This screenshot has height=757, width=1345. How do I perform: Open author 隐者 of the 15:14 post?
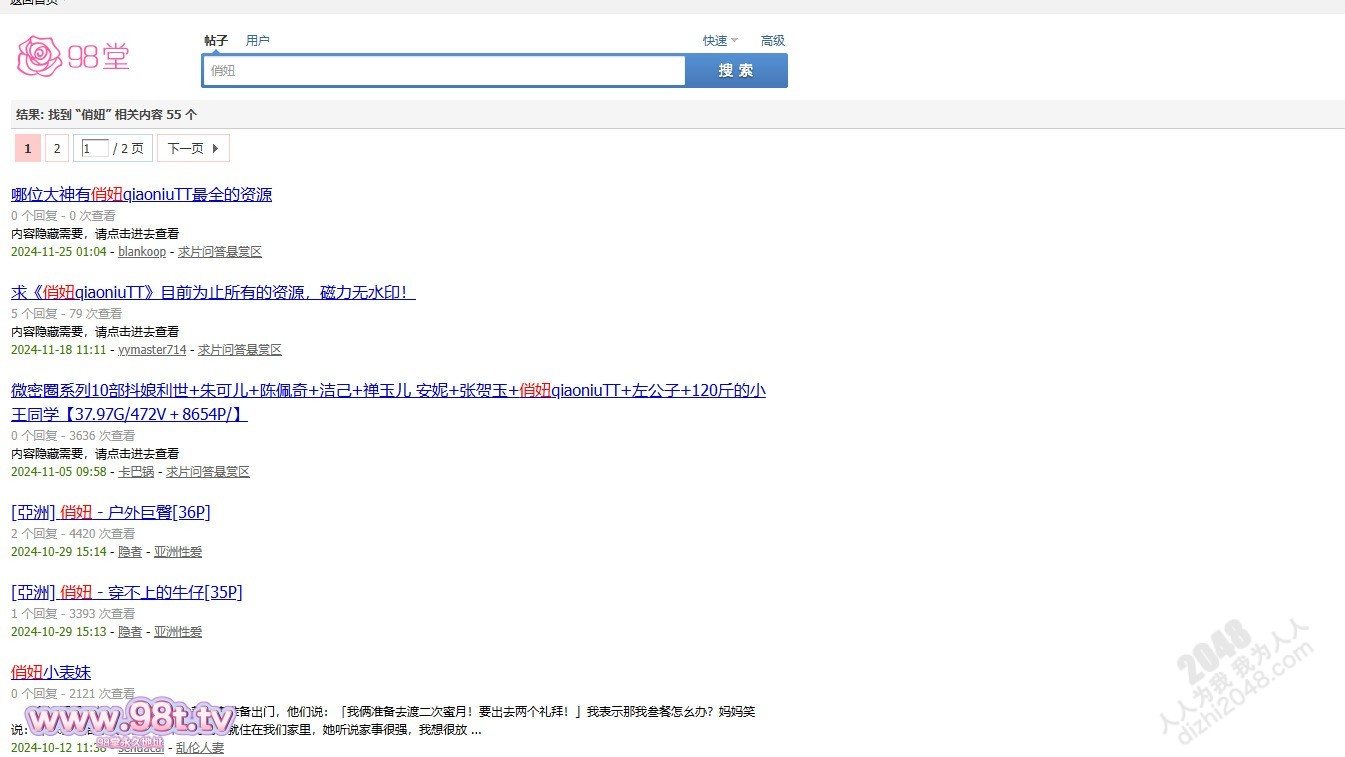[130, 552]
